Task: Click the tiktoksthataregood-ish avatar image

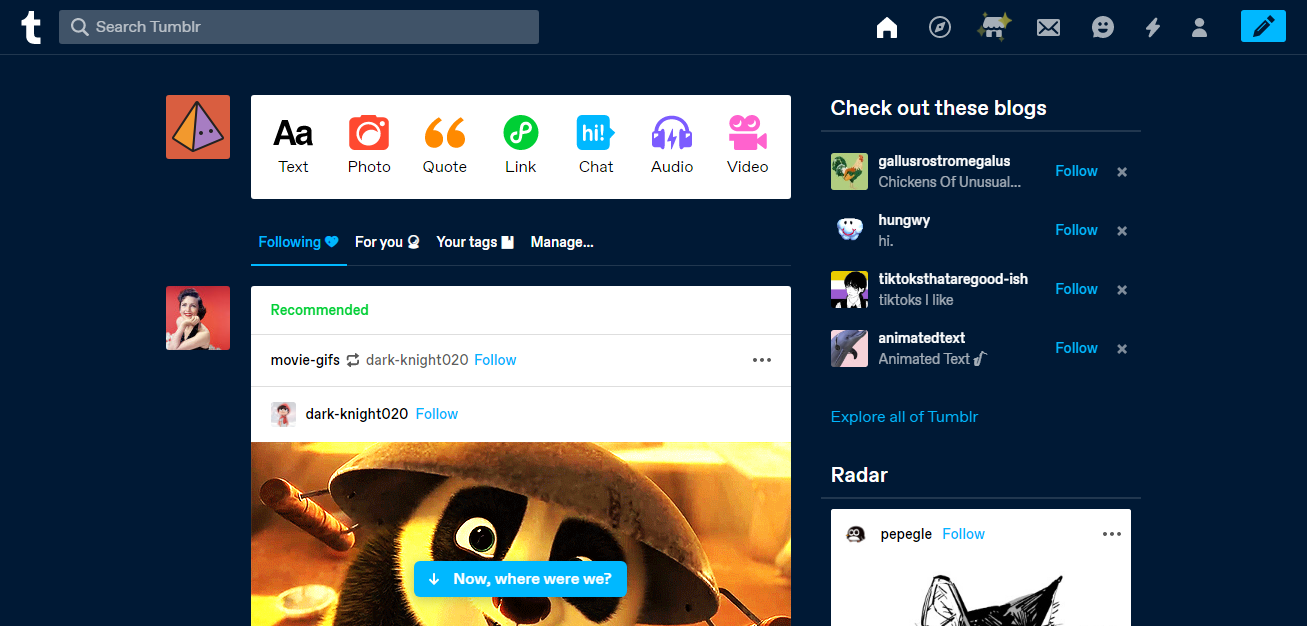Action: click(849, 289)
